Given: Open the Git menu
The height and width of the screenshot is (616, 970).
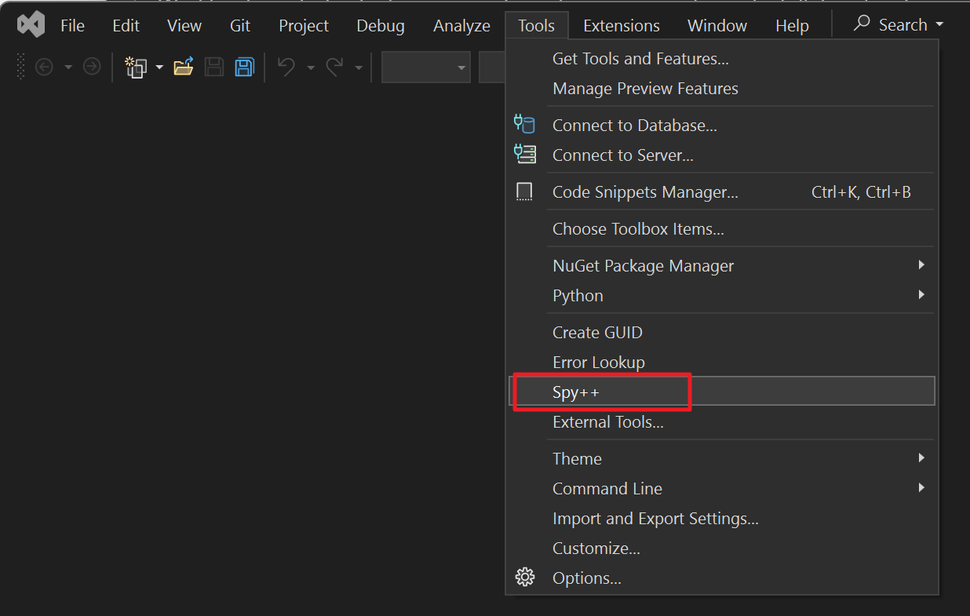Looking at the screenshot, I should pos(239,25).
